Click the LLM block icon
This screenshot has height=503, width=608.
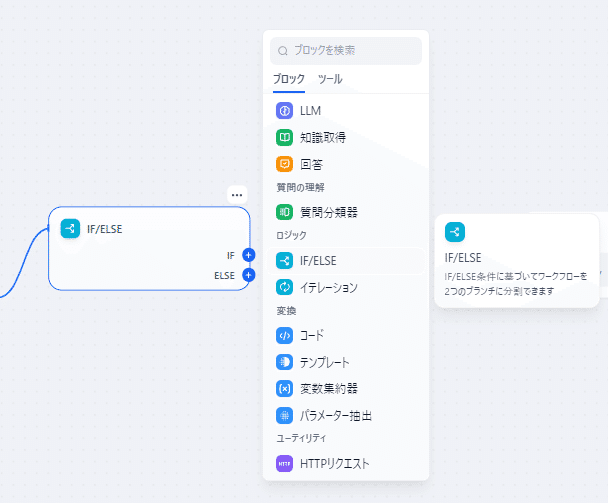click(x=284, y=110)
